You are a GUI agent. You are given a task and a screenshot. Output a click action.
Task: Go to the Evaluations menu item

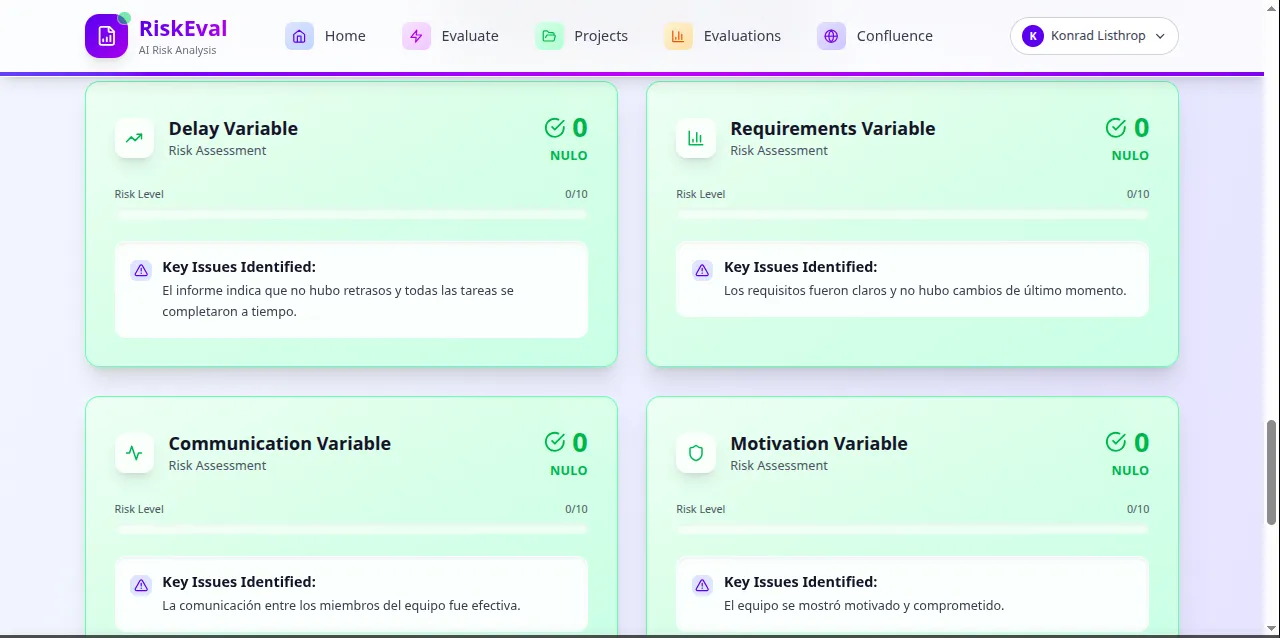point(742,36)
